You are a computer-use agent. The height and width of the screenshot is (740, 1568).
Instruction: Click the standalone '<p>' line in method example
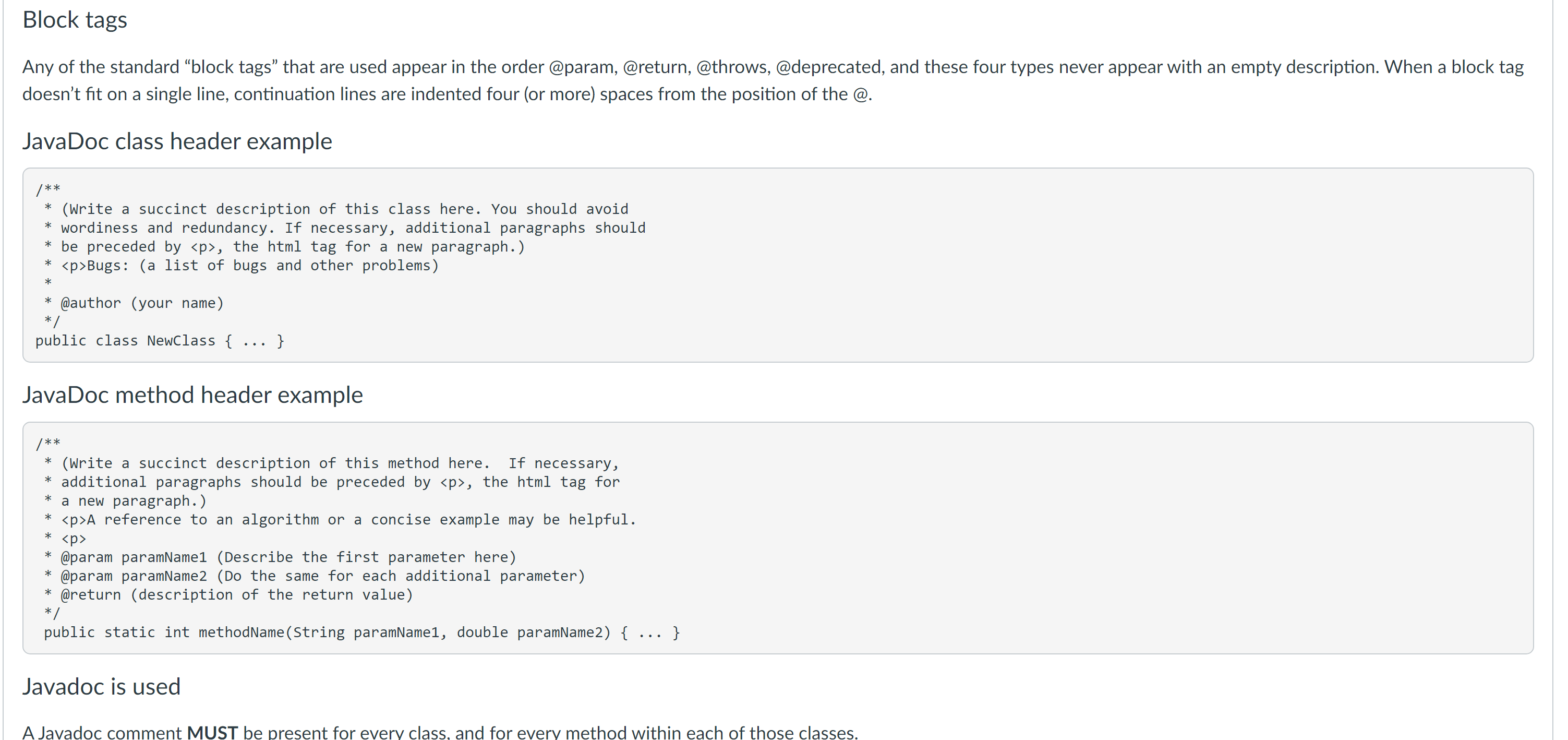pos(73,539)
